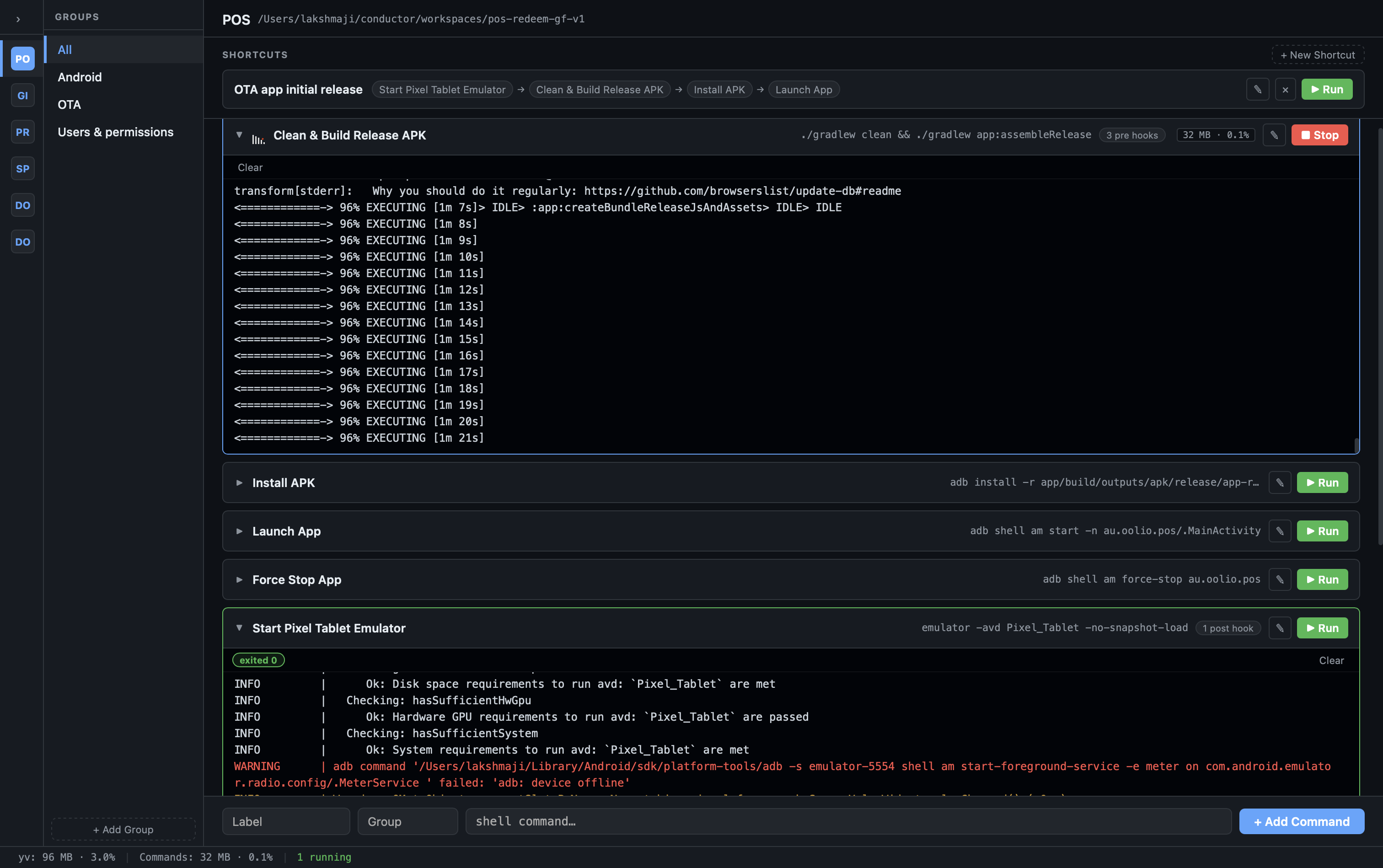Click the GROUPS section heading
This screenshot has height=868, width=1383.
coord(77,16)
